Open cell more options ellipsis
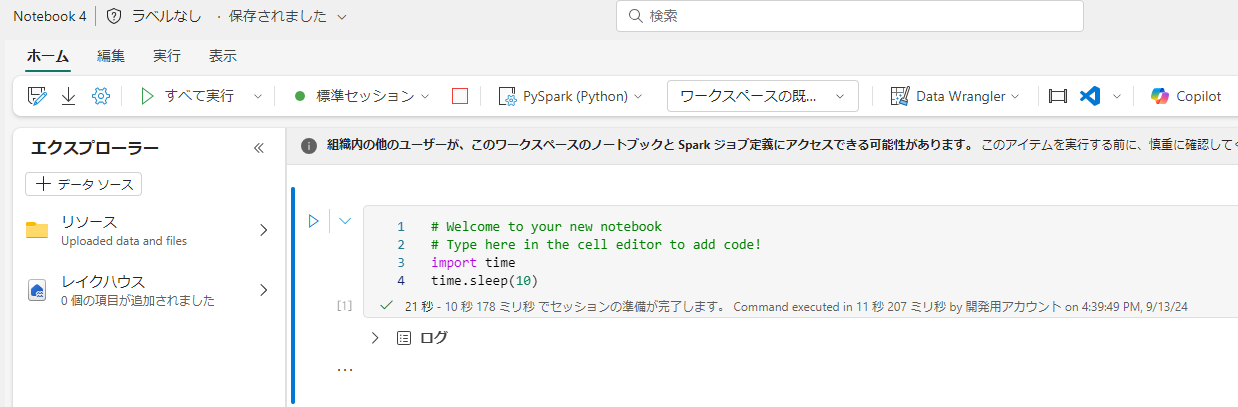1238x407 pixels. coord(345,370)
